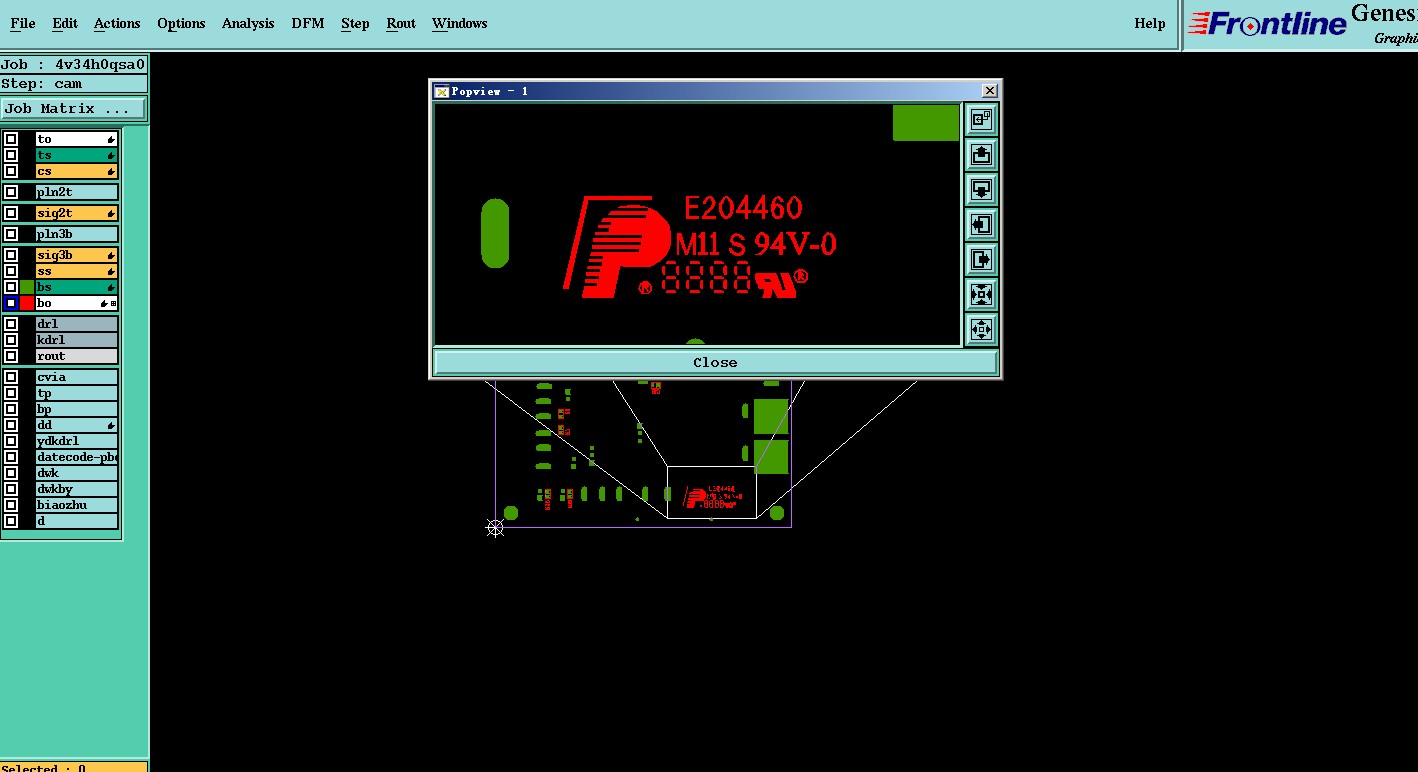Open the Step menu

click(x=355, y=23)
